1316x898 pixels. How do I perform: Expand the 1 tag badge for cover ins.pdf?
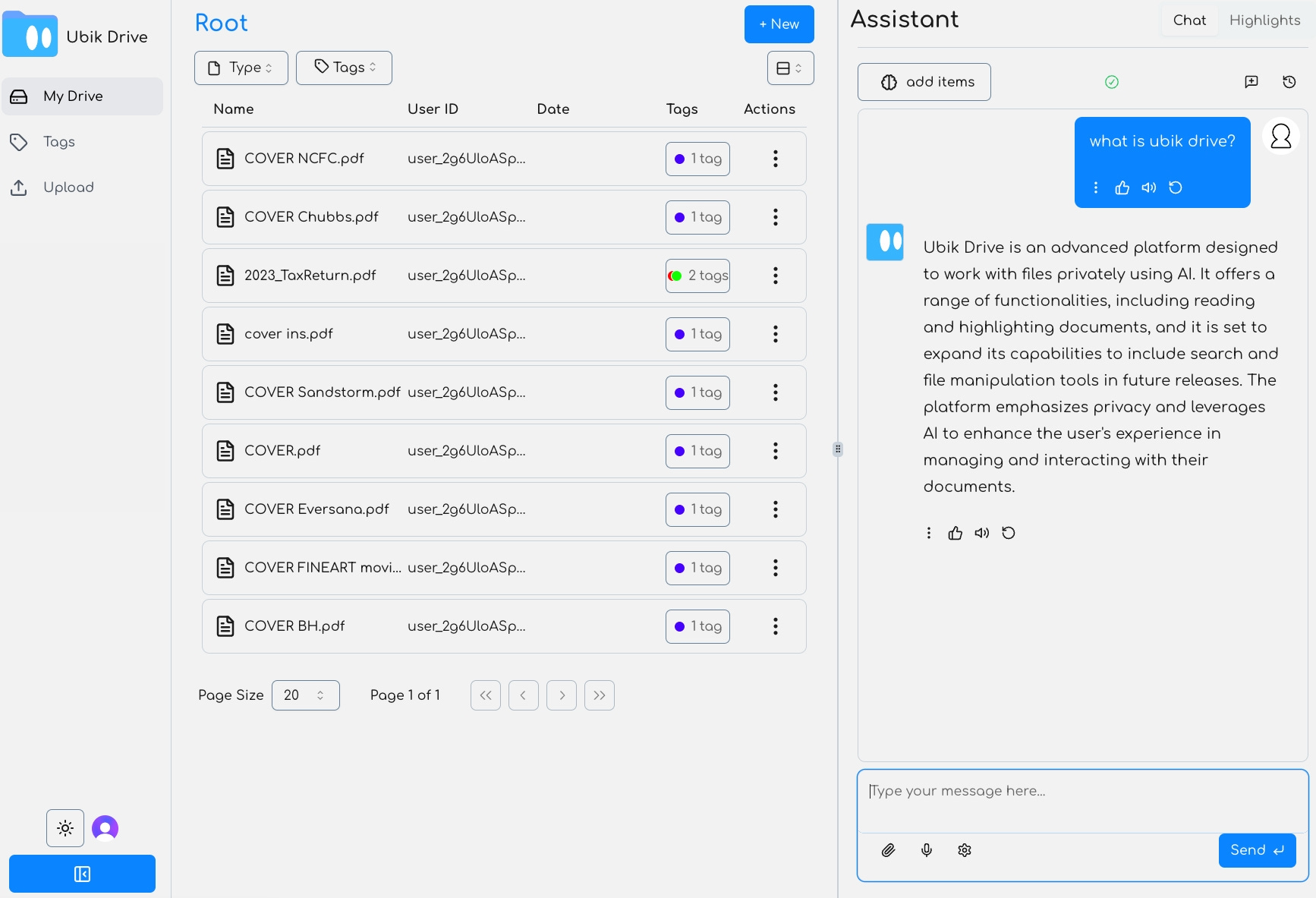tap(698, 334)
